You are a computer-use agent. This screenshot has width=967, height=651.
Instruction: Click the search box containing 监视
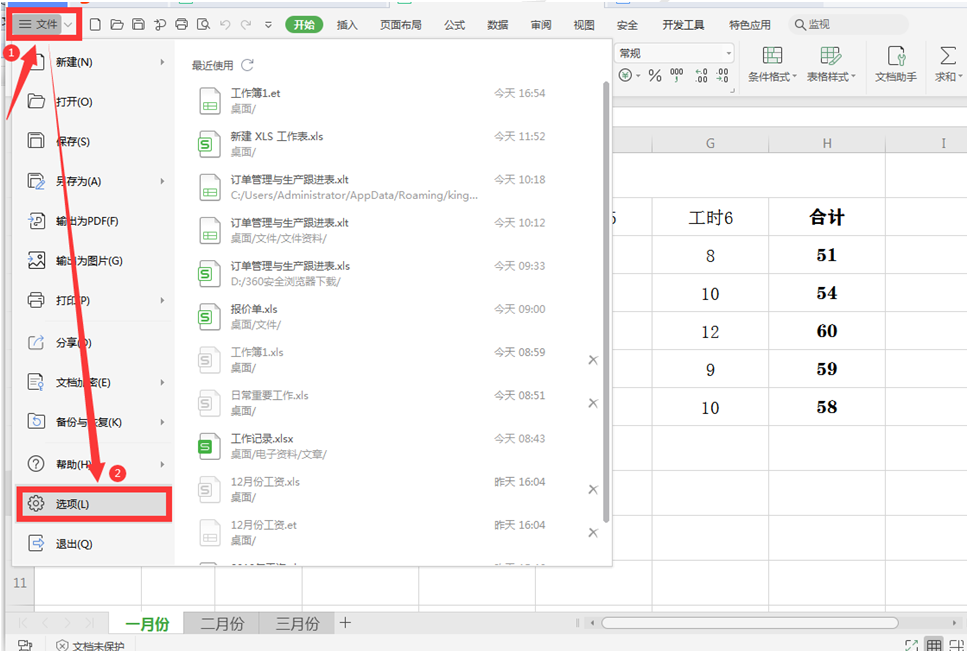click(x=848, y=25)
